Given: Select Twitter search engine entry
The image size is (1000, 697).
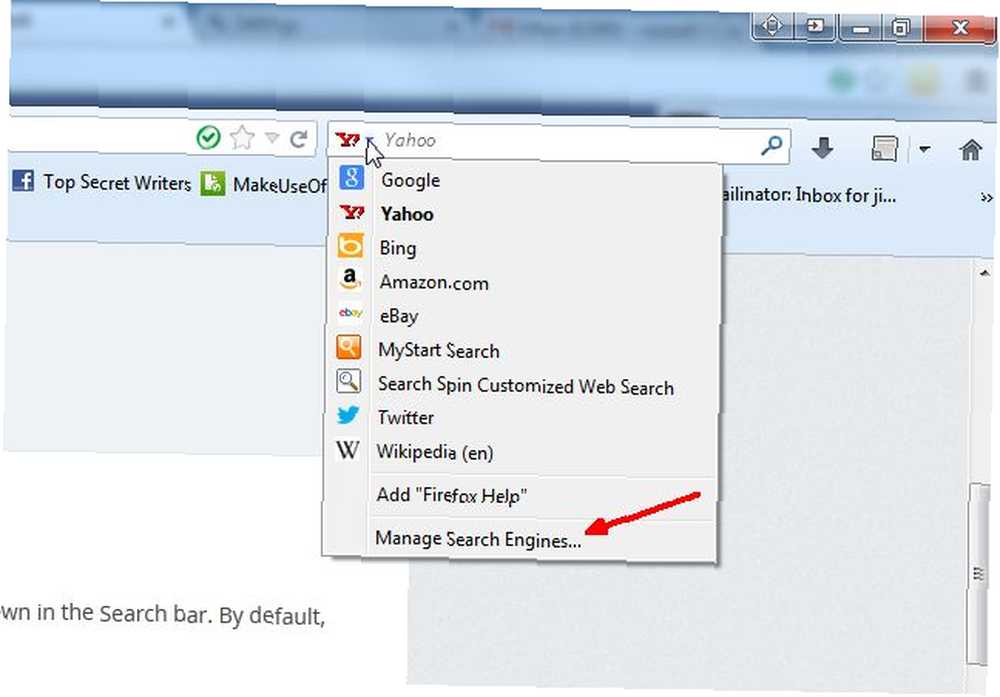Looking at the screenshot, I should [522, 418].
